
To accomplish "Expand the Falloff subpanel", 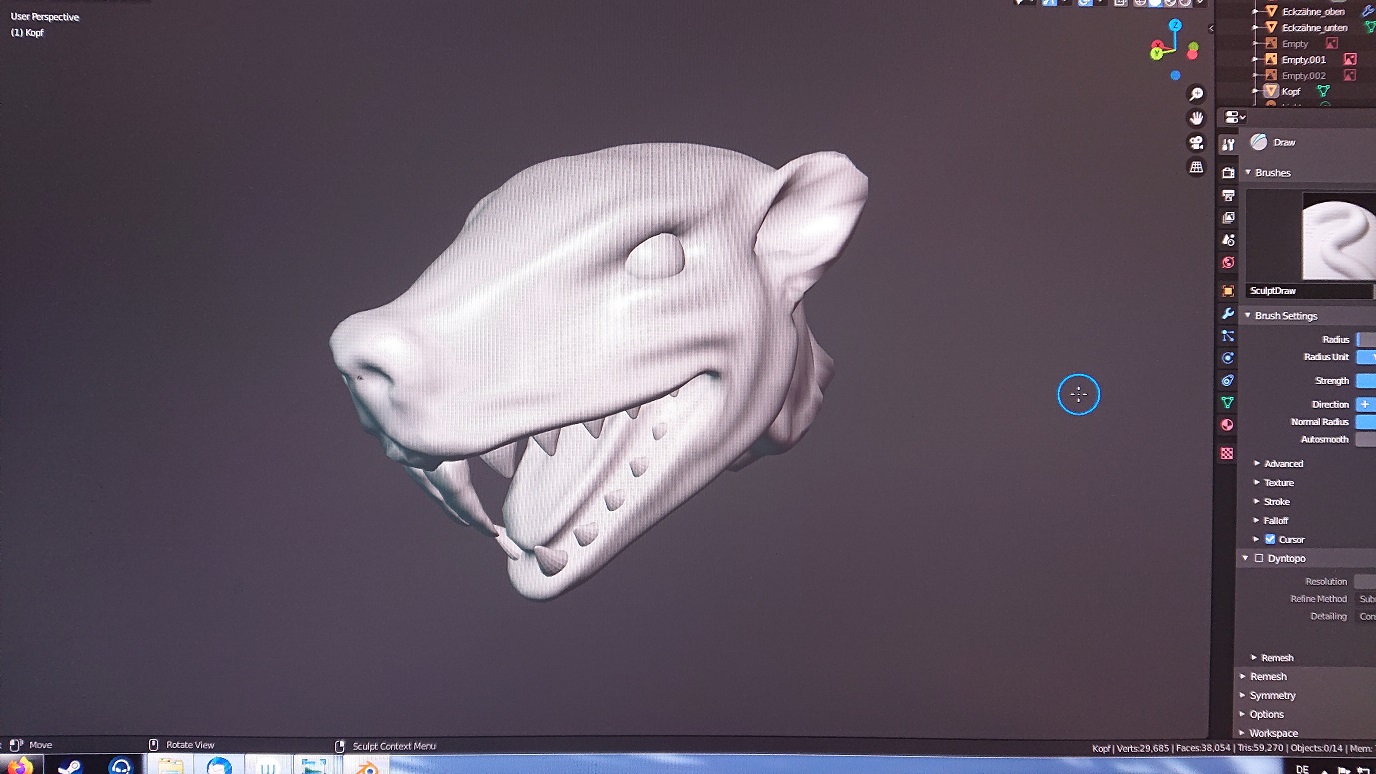I will (x=1275, y=520).
